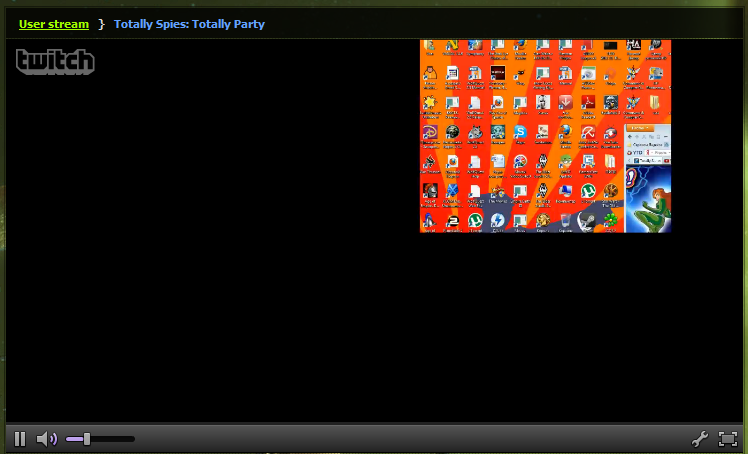Open player settings via the wrench icon
Screen dimensions: 748x454
(700, 439)
